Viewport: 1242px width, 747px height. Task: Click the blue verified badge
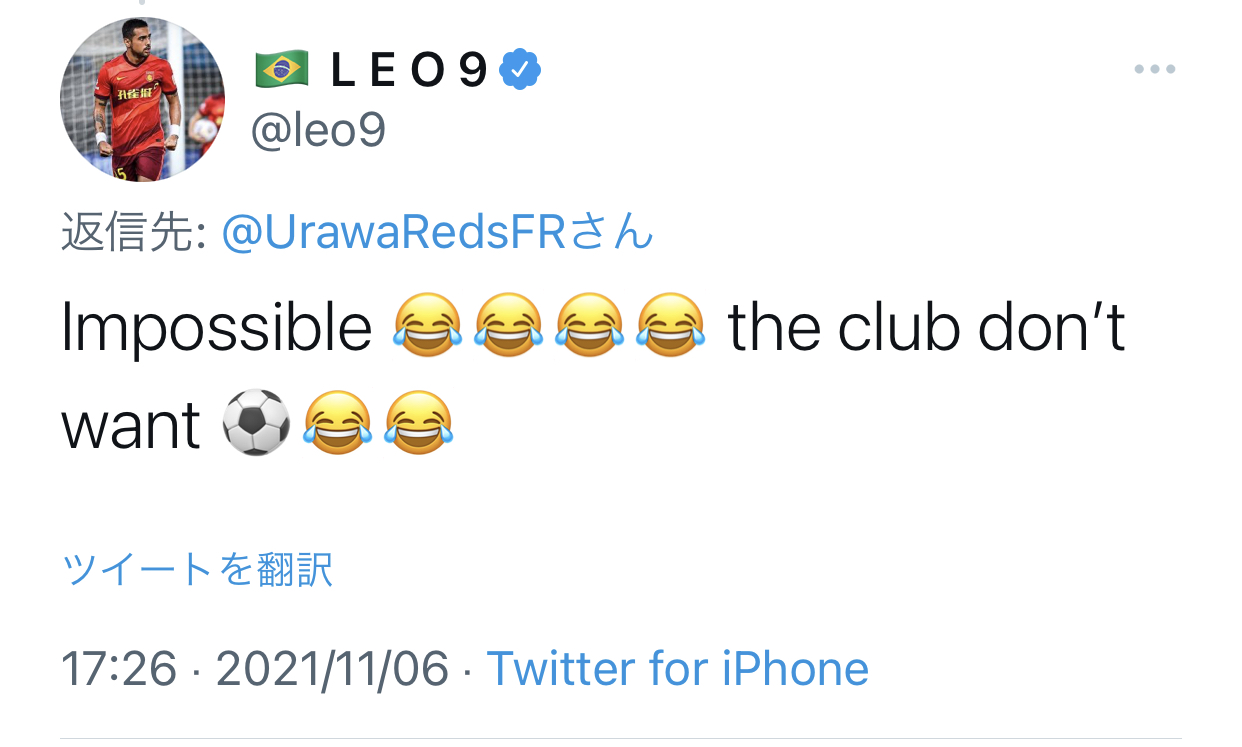[520, 69]
